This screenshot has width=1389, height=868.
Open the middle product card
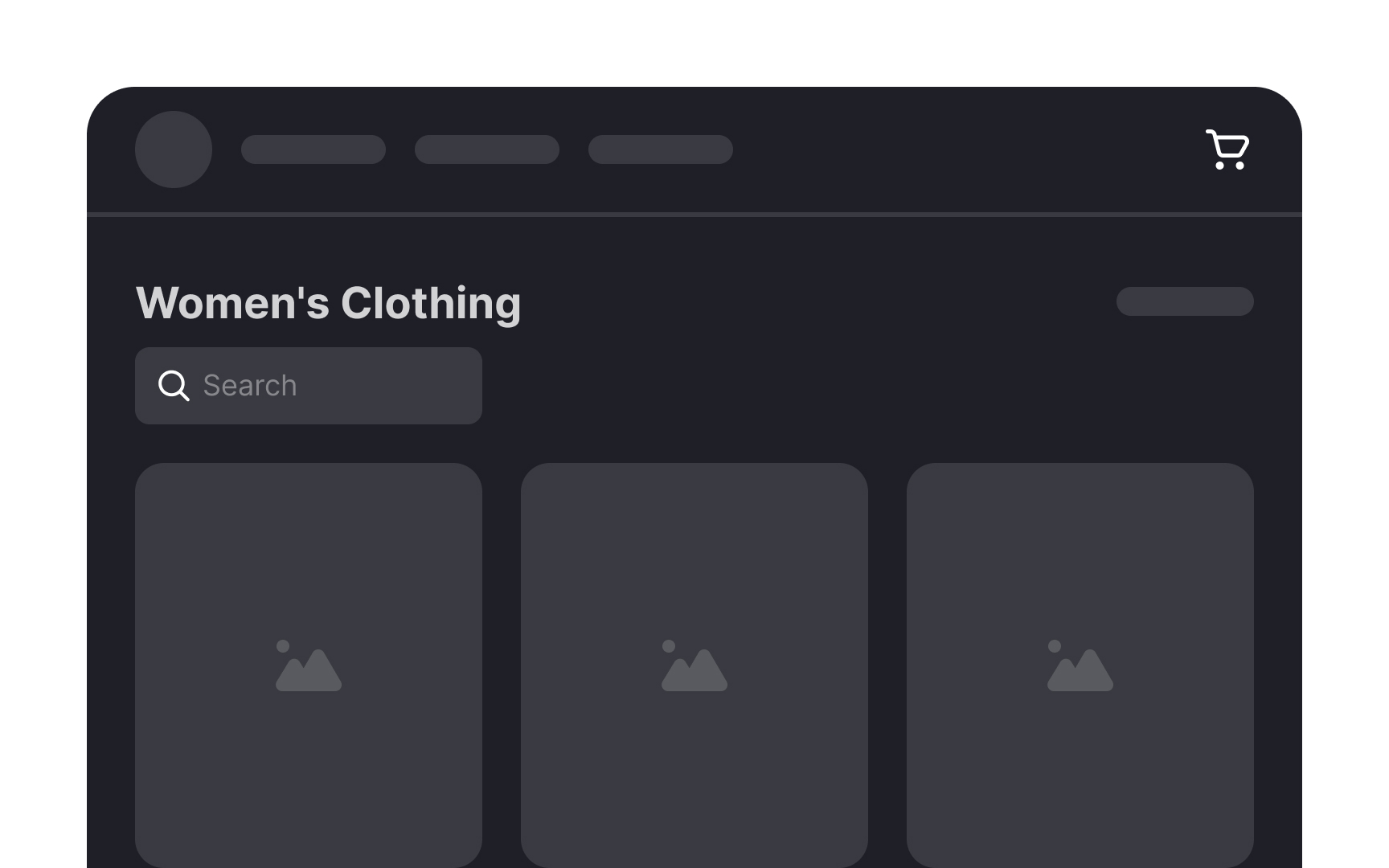pyautogui.click(x=694, y=665)
